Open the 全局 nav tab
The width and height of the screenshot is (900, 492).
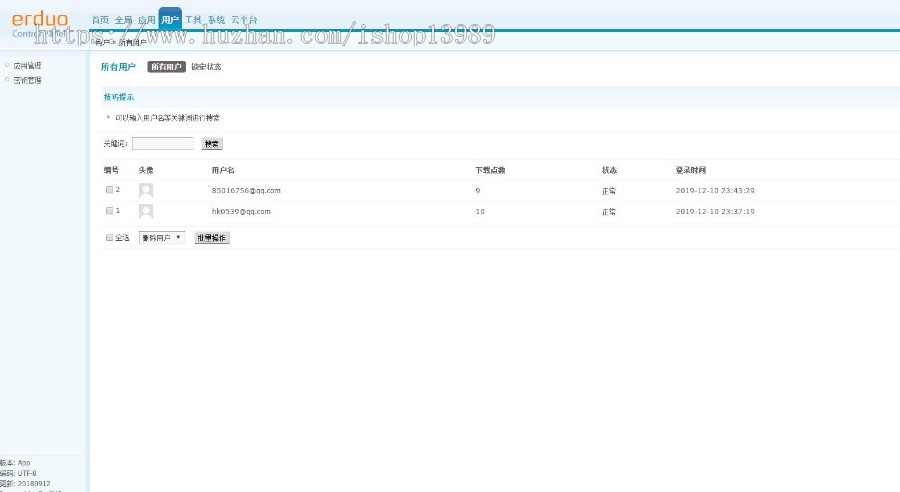(x=123, y=20)
